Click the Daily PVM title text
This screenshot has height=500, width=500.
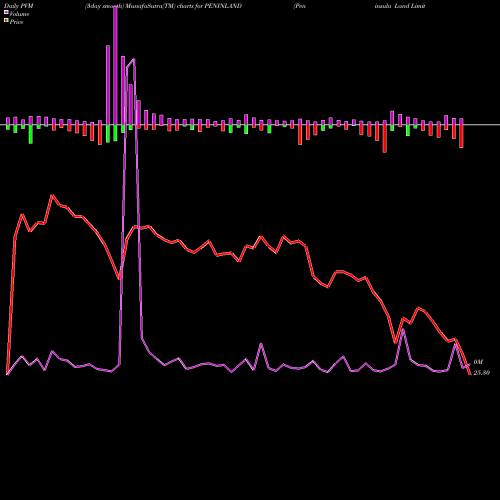click(19, 6)
